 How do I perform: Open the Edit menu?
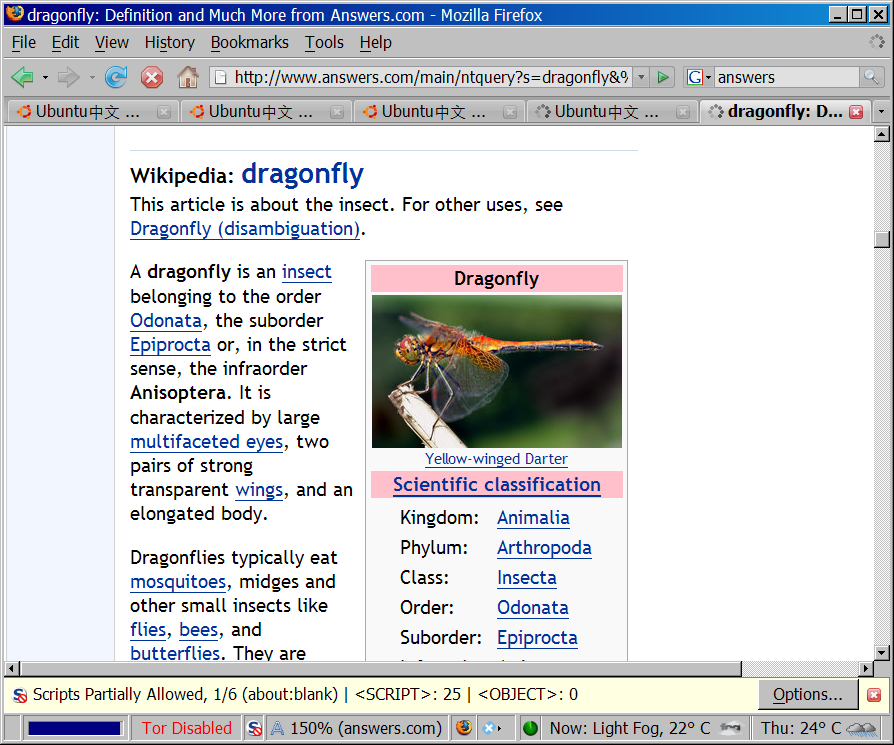pyautogui.click(x=65, y=43)
